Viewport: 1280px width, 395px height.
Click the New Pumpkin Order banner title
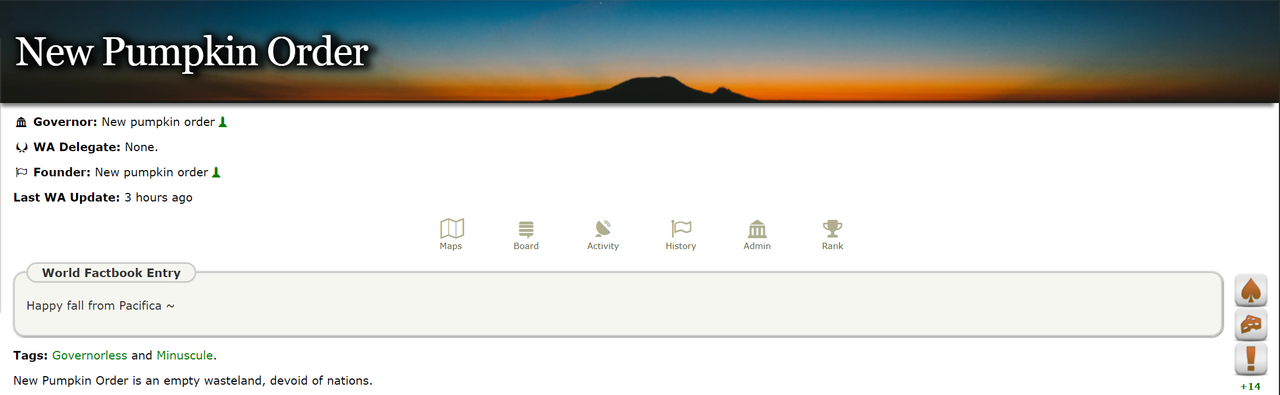point(192,52)
